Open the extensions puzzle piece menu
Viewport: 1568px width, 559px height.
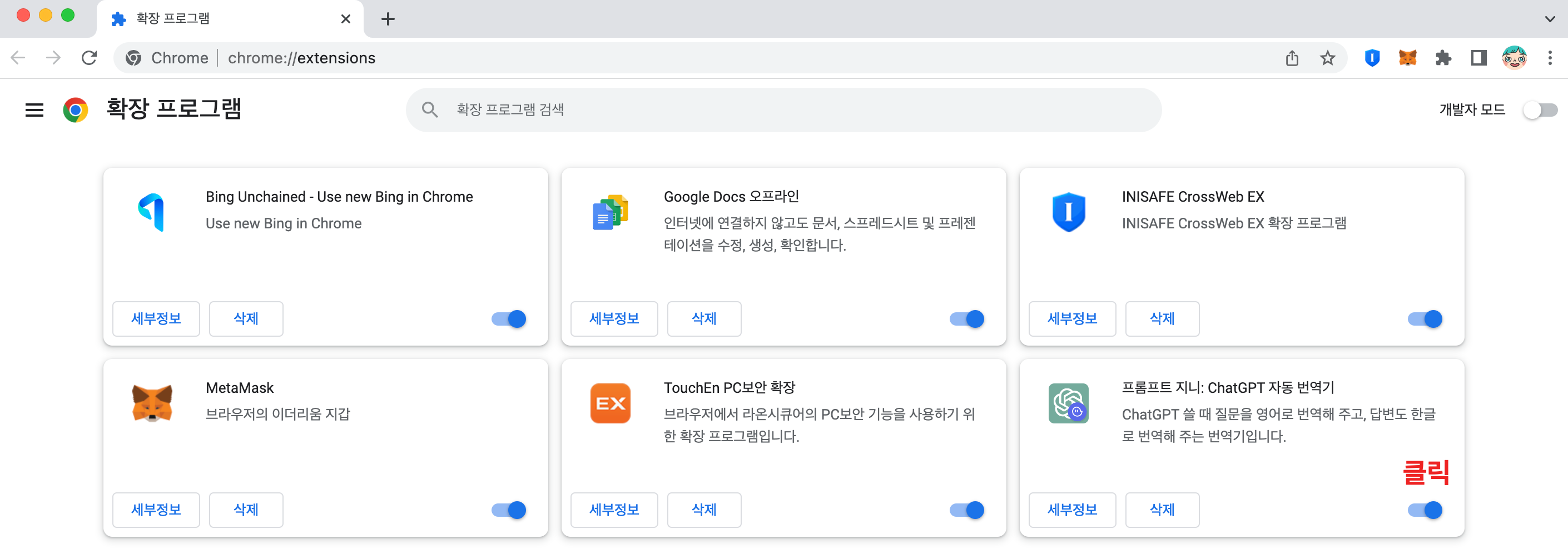pyautogui.click(x=1443, y=58)
